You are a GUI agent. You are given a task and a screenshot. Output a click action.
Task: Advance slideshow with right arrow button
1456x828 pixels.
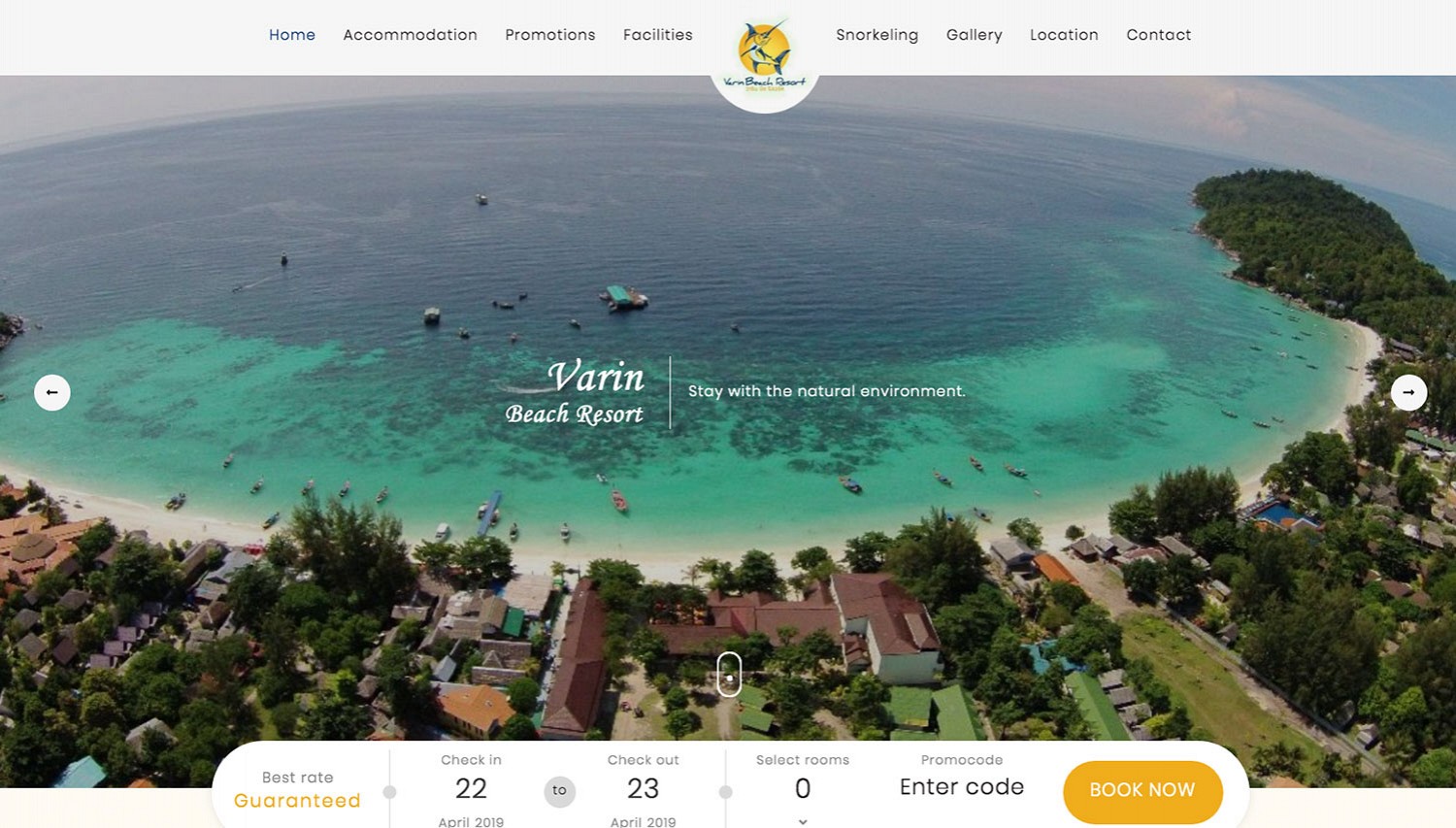[1408, 392]
